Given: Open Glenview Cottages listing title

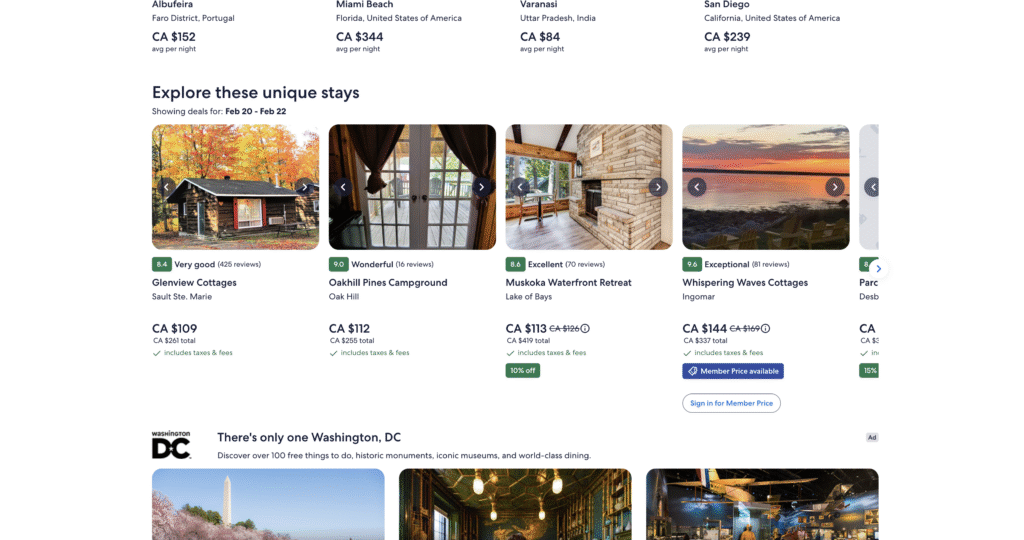Looking at the screenshot, I should pos(194,283).
